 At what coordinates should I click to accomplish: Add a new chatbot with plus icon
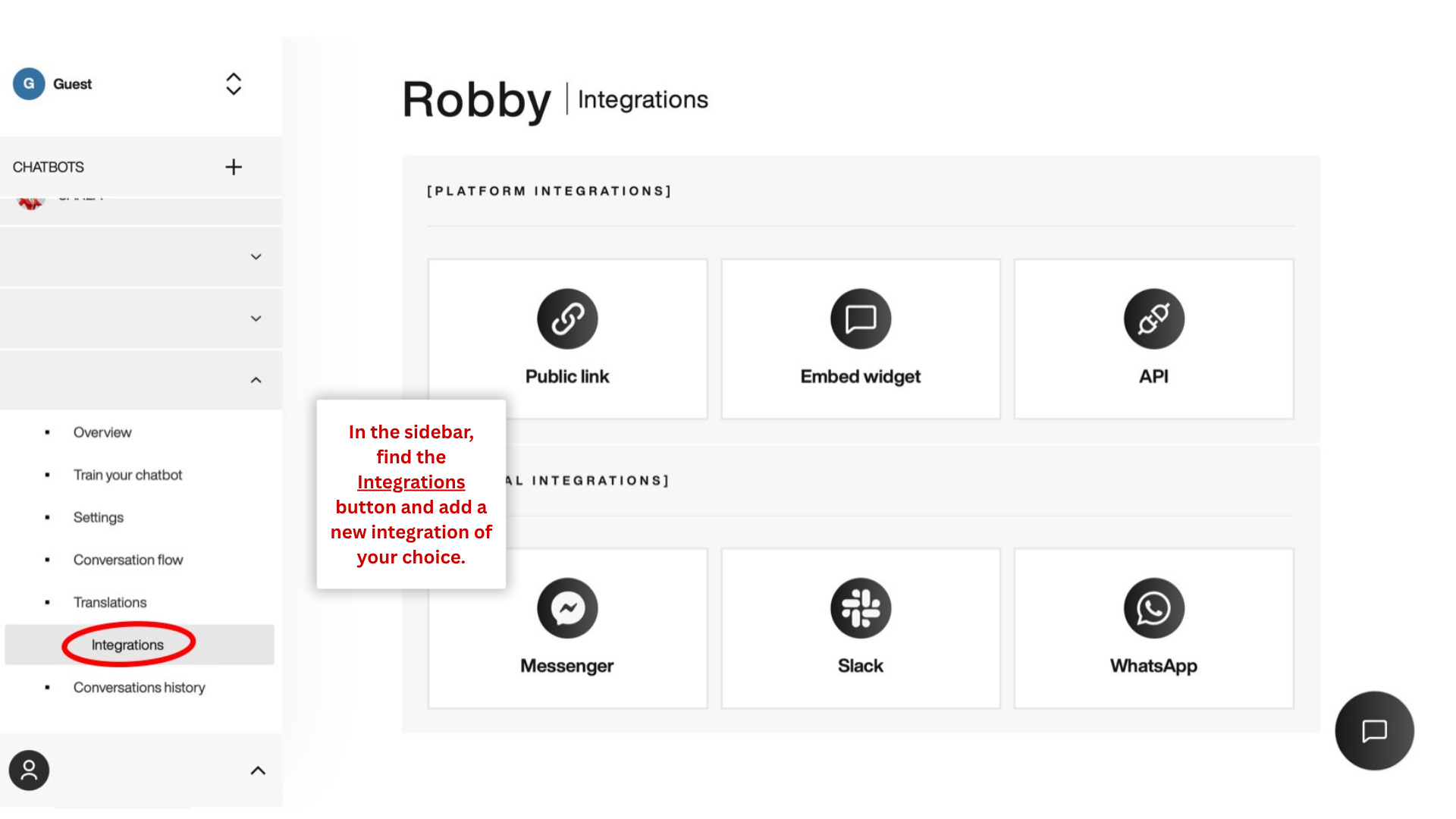point(234,167)
